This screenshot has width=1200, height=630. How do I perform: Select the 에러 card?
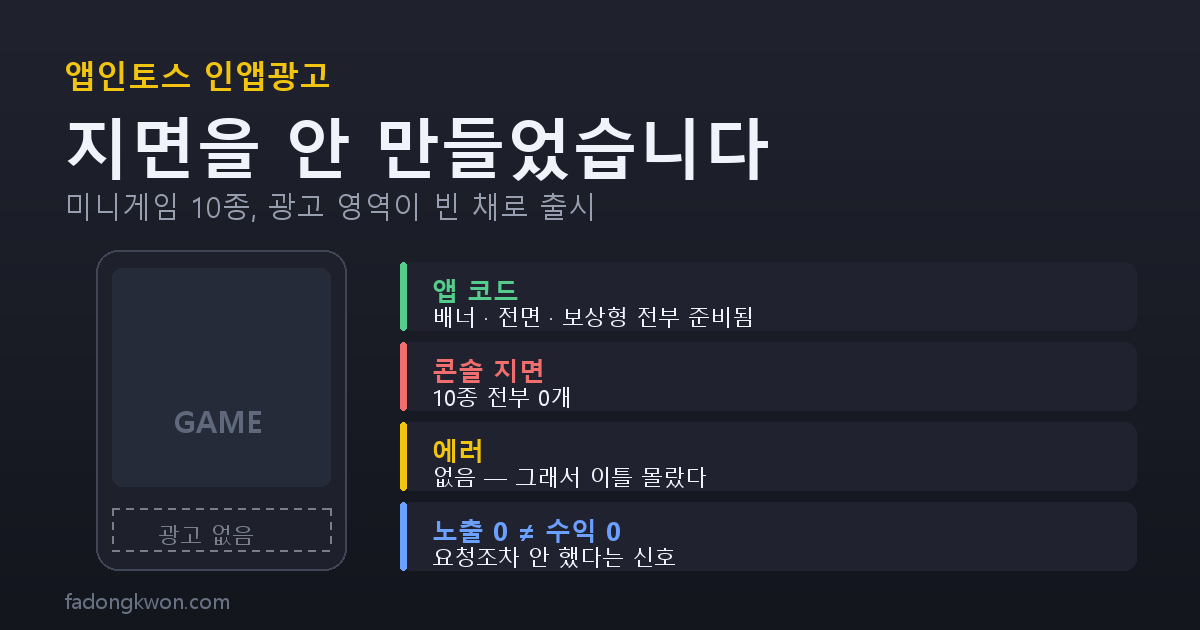click(768, 457)
